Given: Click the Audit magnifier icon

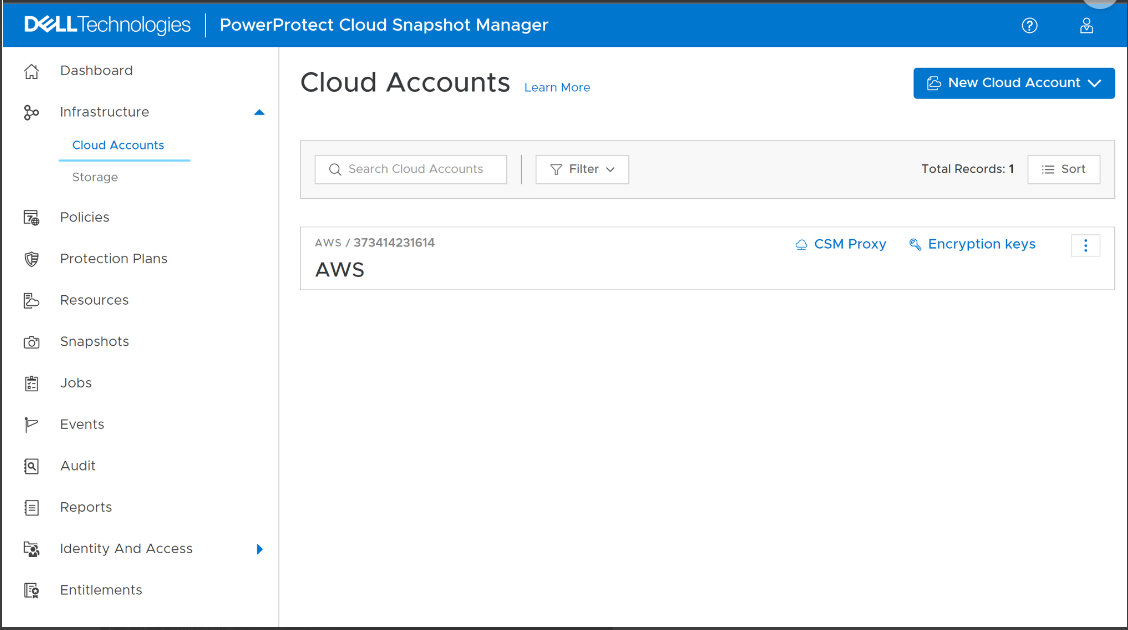Looking at the screenshot, I should tap(32, 466).
